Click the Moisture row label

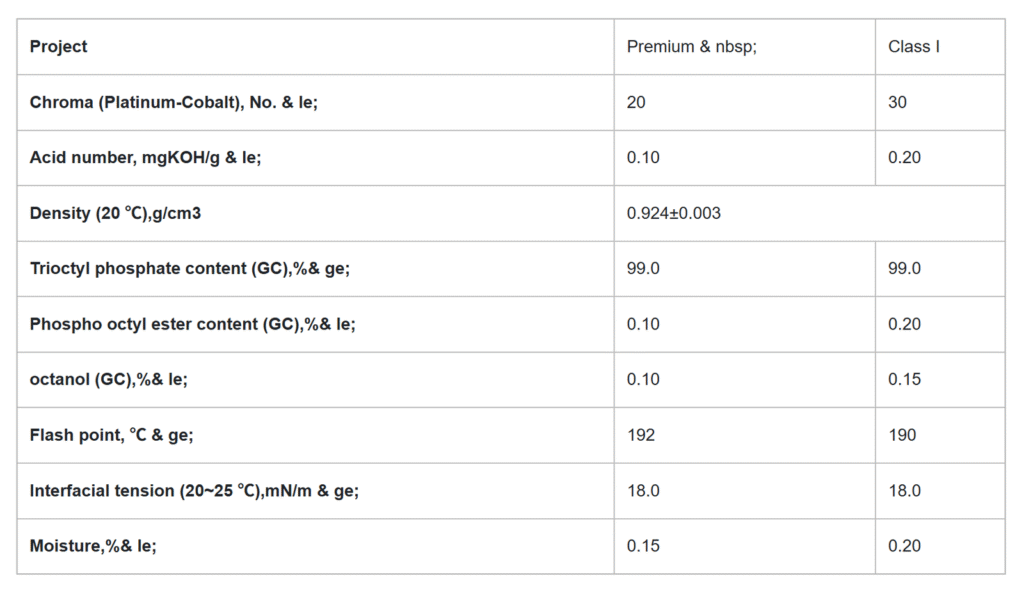[93, 546]
